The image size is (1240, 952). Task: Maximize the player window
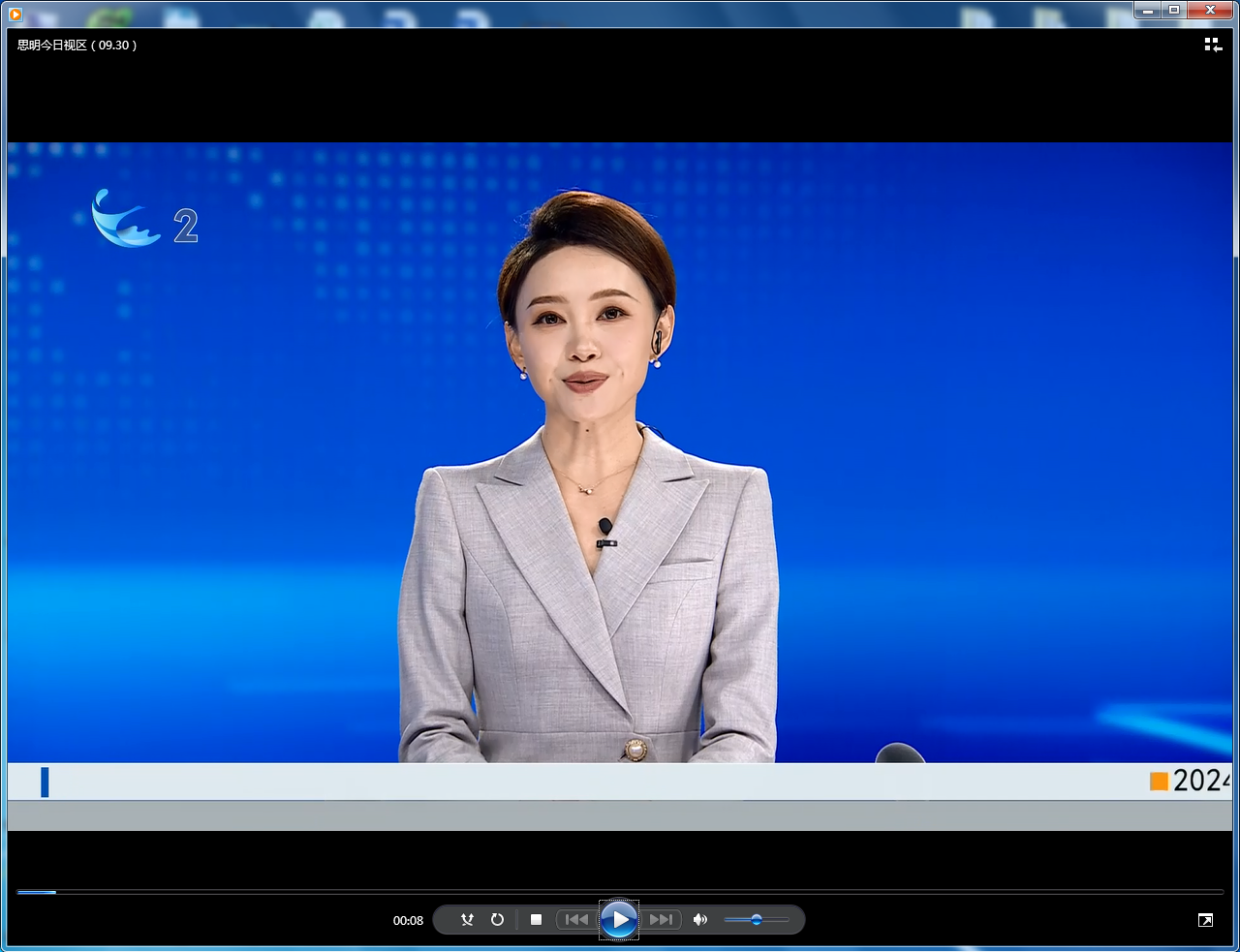[1174, 11]
